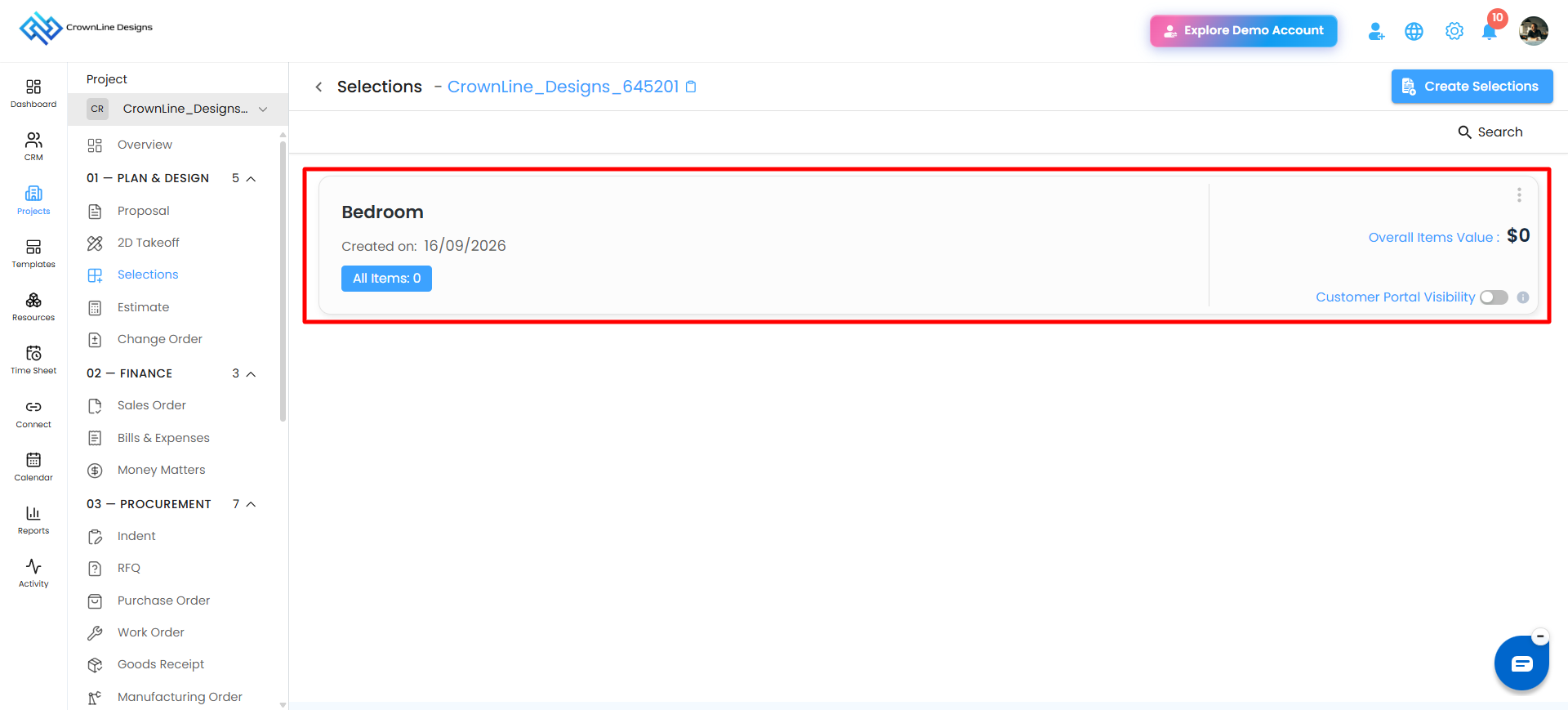This screenshot has height=710, width=1568.
Task: Open the CrownLine_Designs project dropdown
Action: [x=178, y=109]
